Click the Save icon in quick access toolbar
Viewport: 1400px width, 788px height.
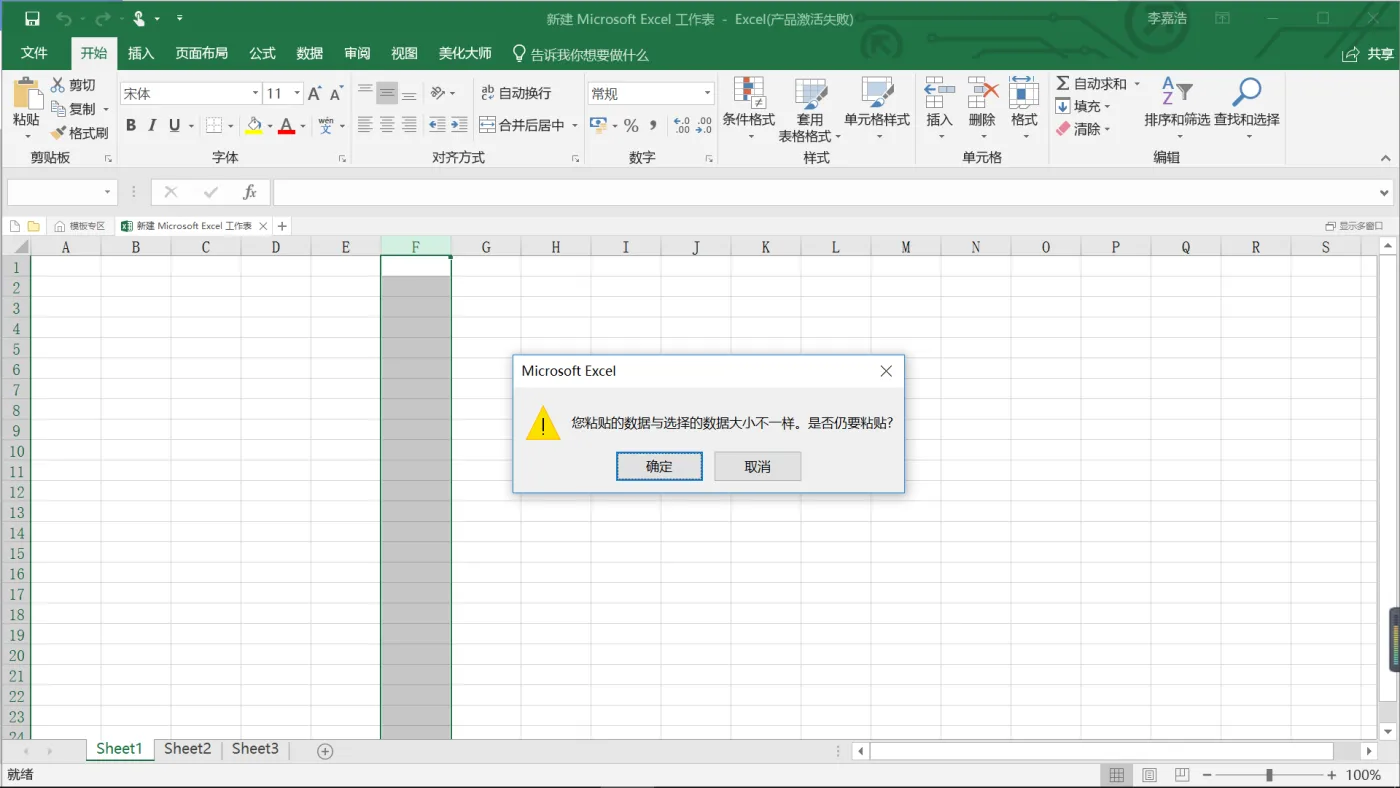(32, 19)
